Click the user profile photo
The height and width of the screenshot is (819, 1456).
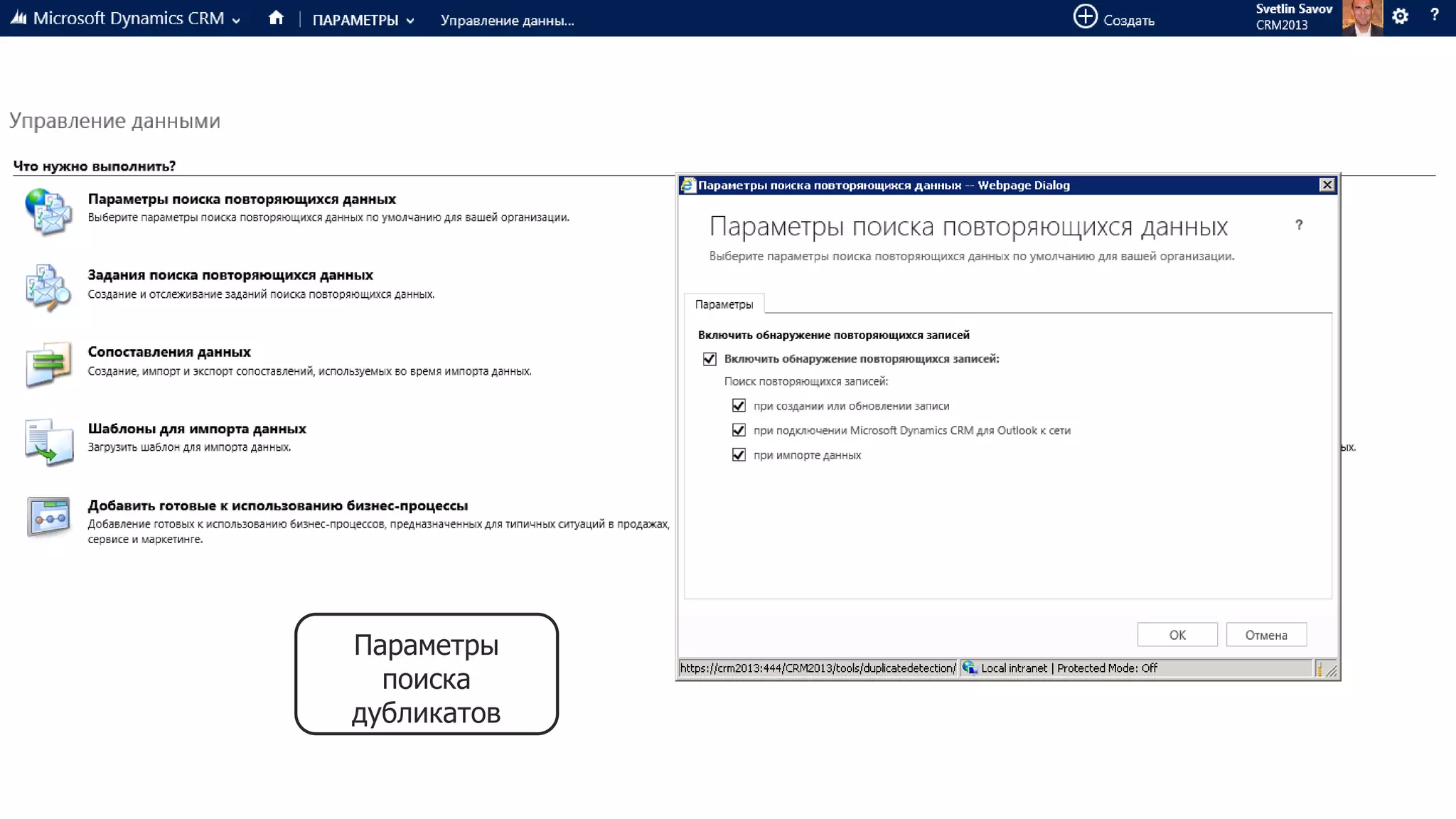point(1362,18)
